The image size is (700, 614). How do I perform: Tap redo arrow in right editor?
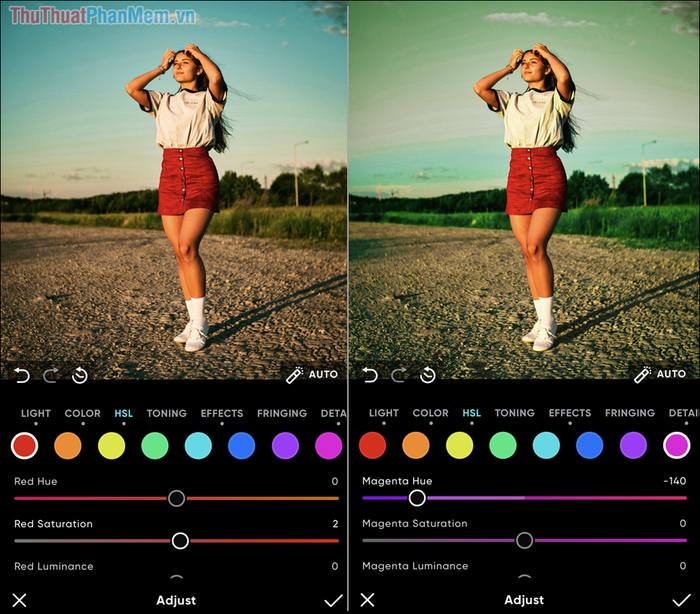(x=399, y=375)
